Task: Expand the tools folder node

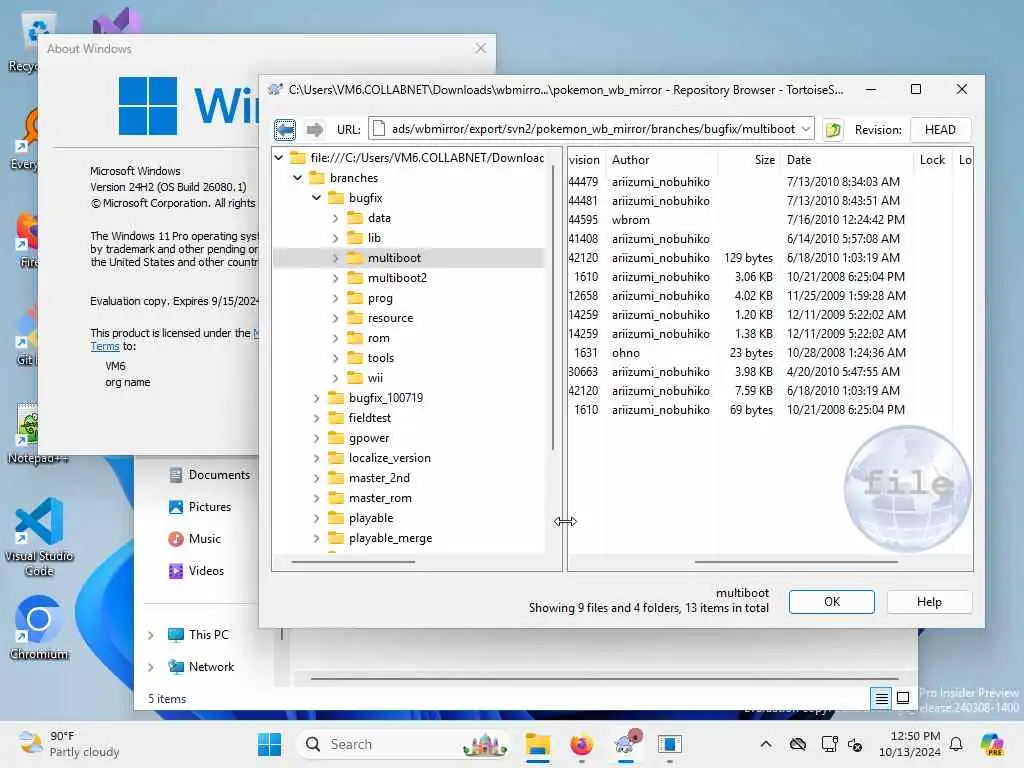Action: click(x=335, y=358)
